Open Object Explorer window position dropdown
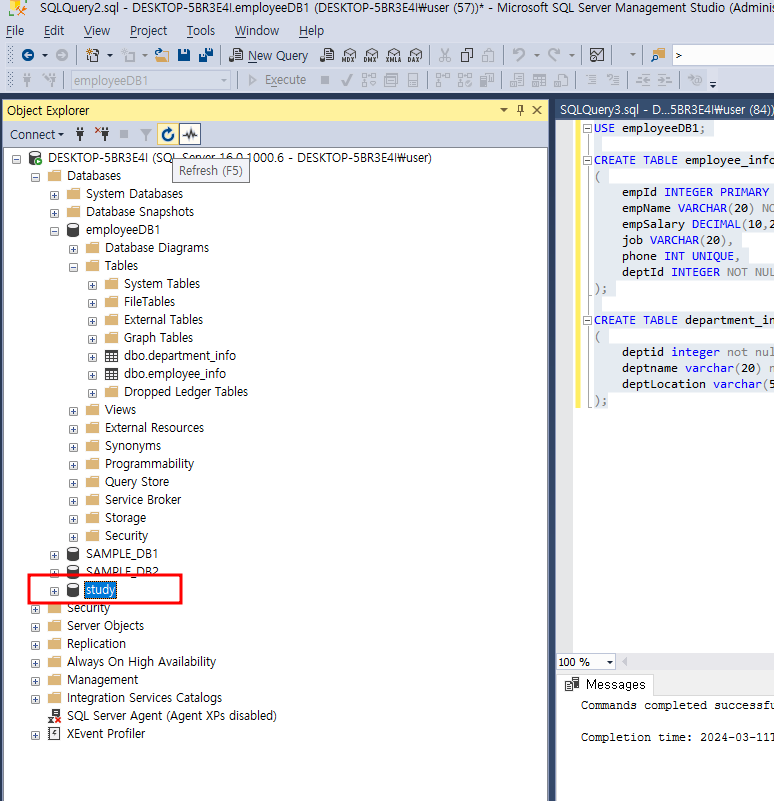774x801 pixels. [x=504, y=110]
